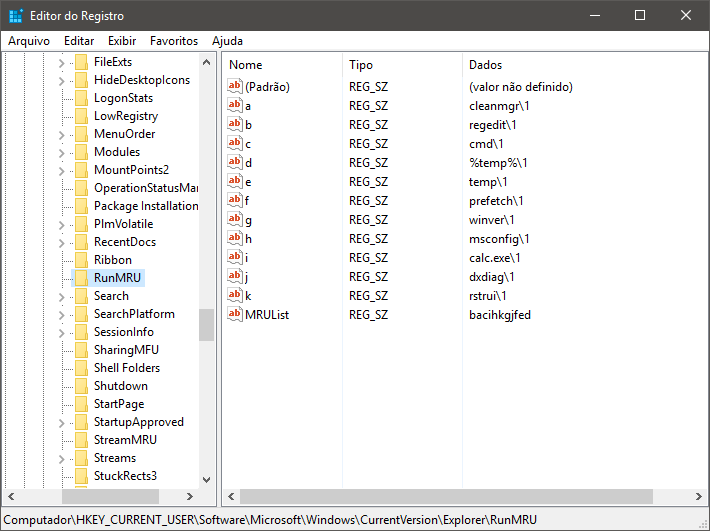
Task: Click the 'dxdiag\1' data cell
Action: pyautogui.click(x=492, y=277)
